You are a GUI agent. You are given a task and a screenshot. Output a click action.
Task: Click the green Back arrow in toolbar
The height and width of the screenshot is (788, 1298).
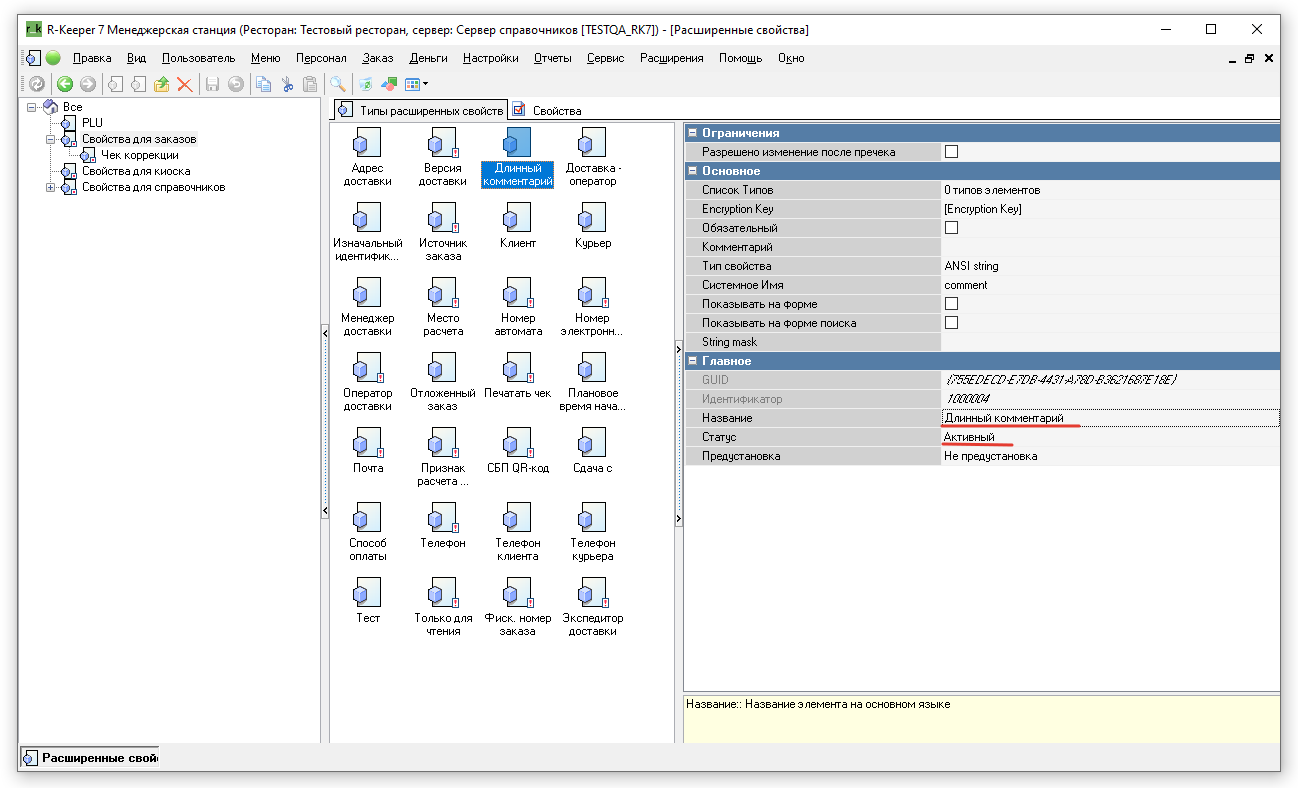tap(65, 85)
